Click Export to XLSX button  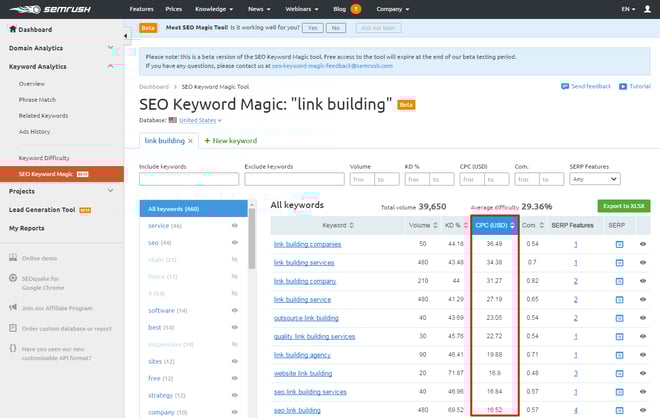624,206
